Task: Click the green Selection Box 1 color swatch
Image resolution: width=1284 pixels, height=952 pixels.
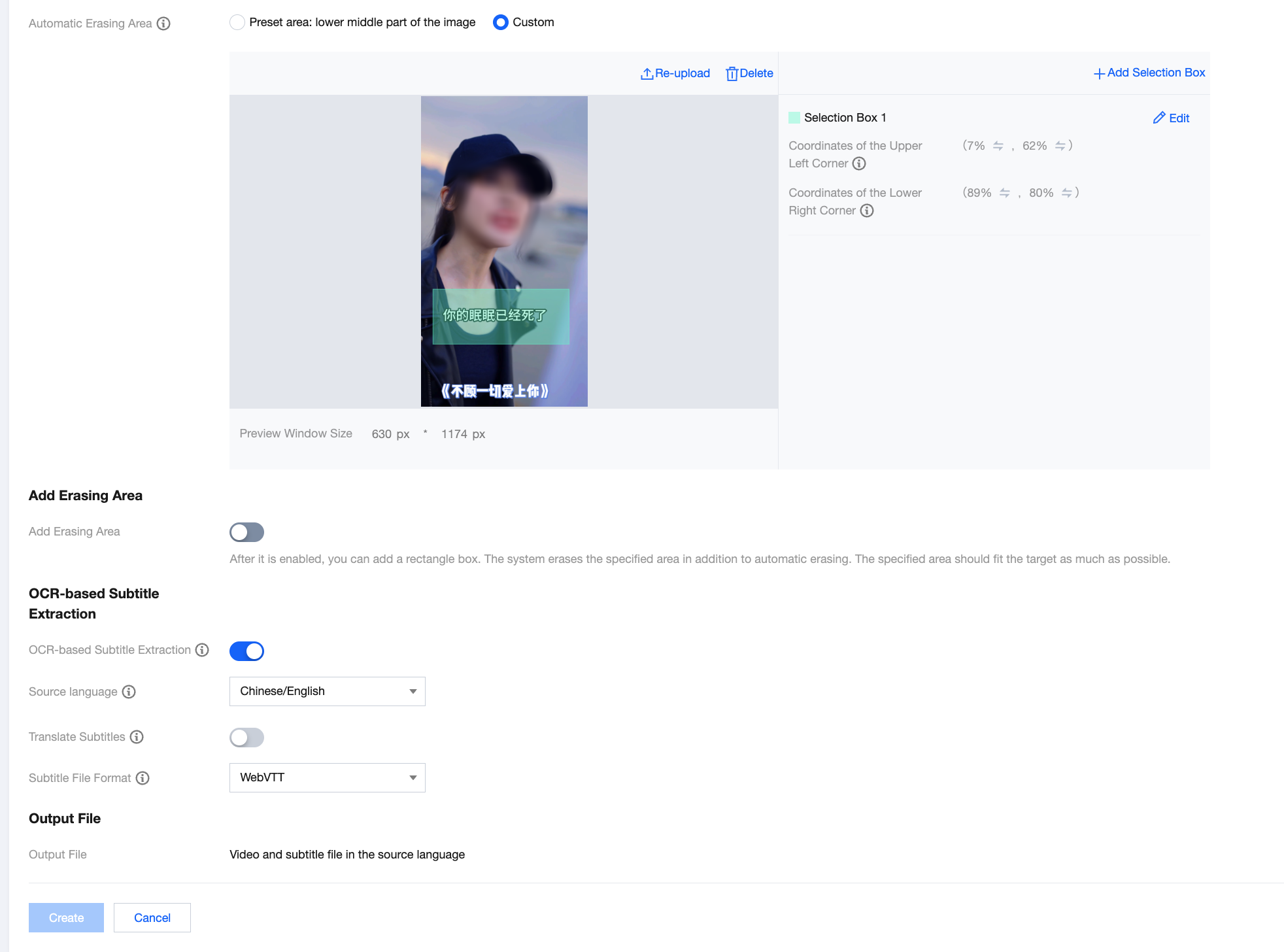Action: [x=794, y=118]
